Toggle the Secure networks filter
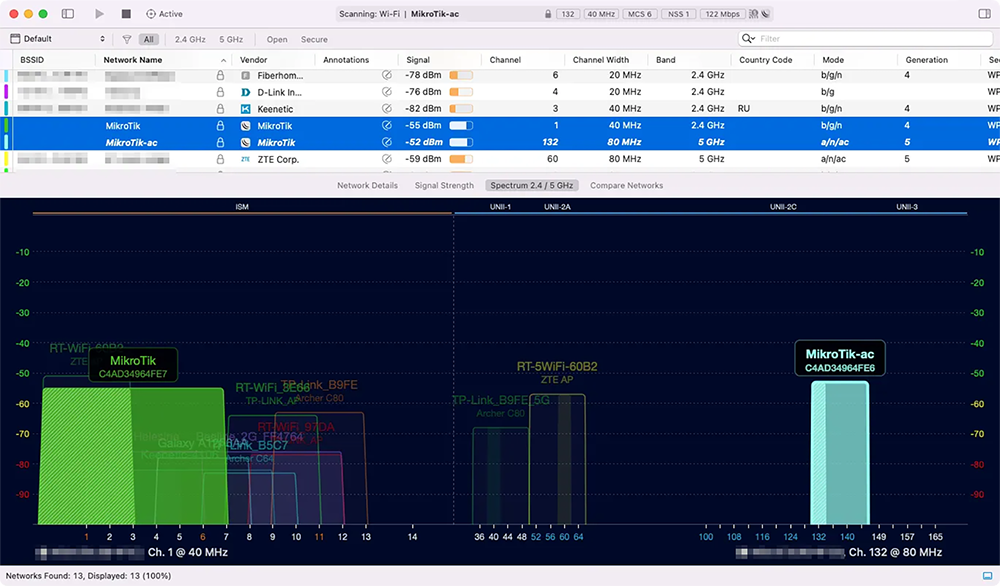Image resolution: width=1000 pixels, height=586 pixels. 314,39
